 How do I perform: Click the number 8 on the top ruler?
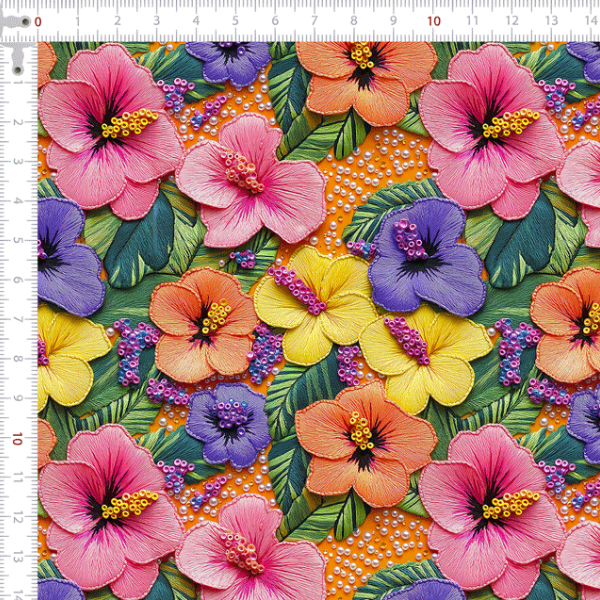point(354,21)
